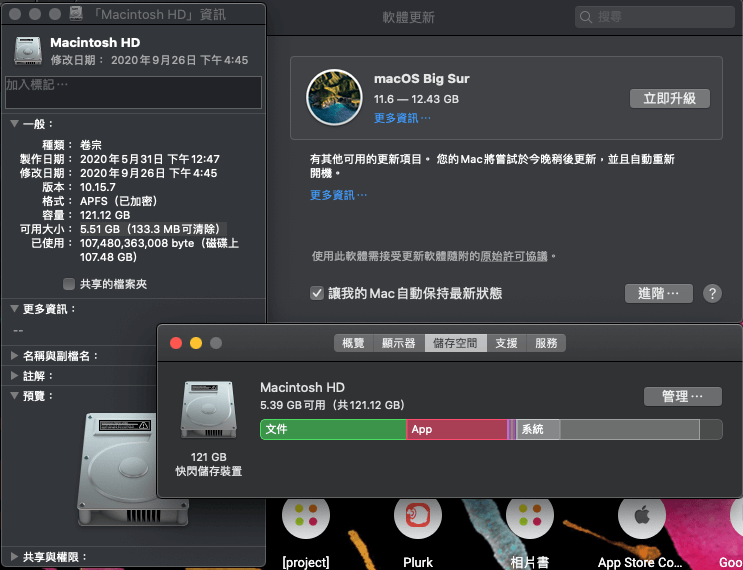The width and height of the screenshot is (743, 570).
Task: Click the green 文件 segment in storage bar
Action: tap(333, 429)
